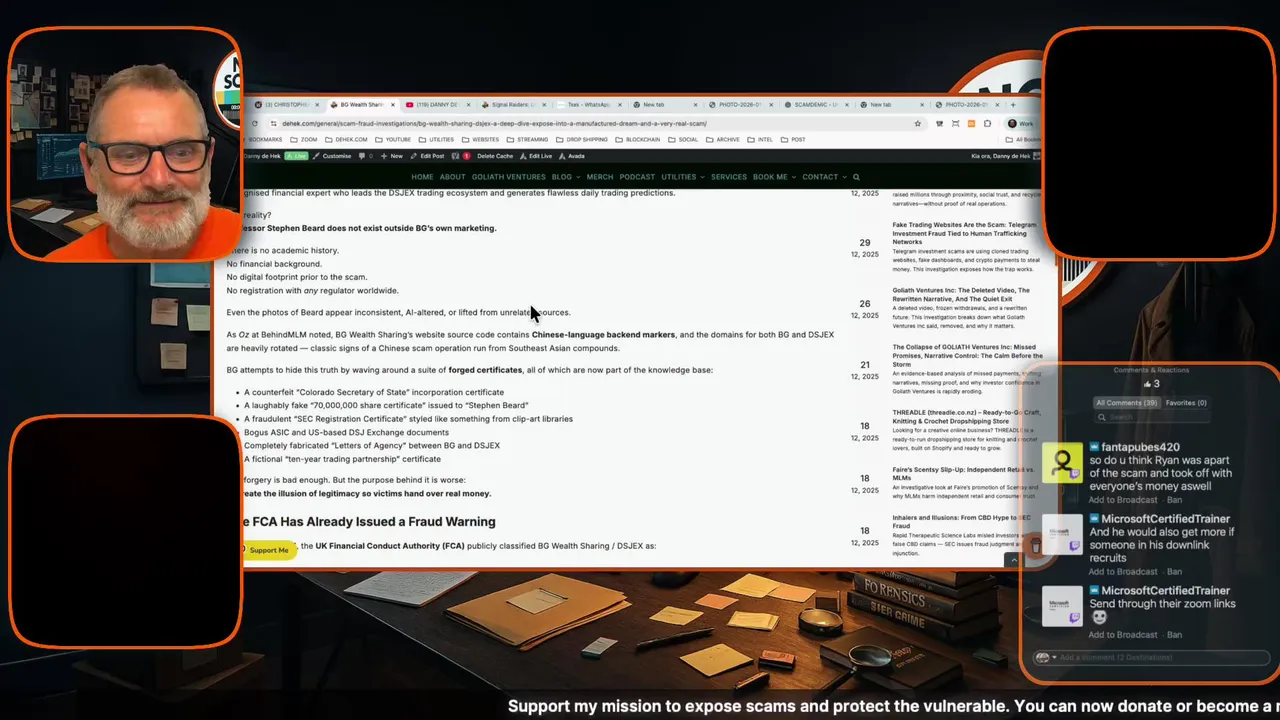Viewport: 1280px width, 720px height.
Task: Select the All Comments (39) tab
Action: pos(1127,403)
